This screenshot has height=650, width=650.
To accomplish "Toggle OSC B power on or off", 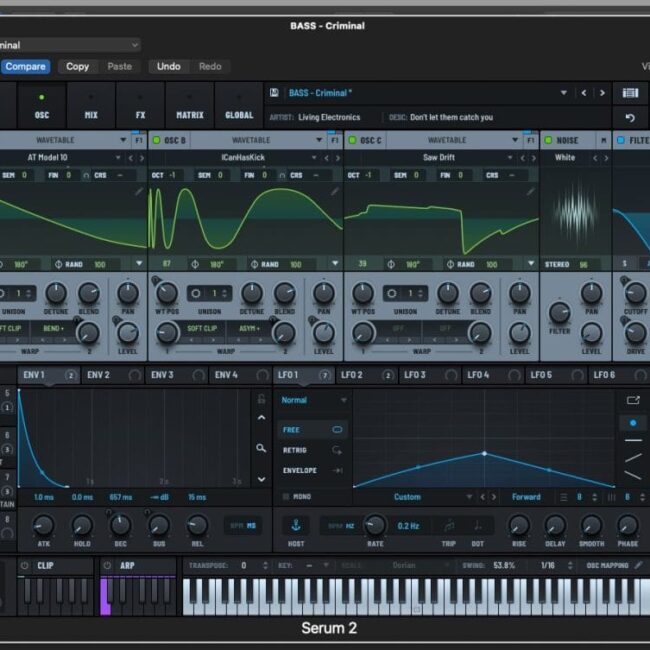I will point(156,141).
